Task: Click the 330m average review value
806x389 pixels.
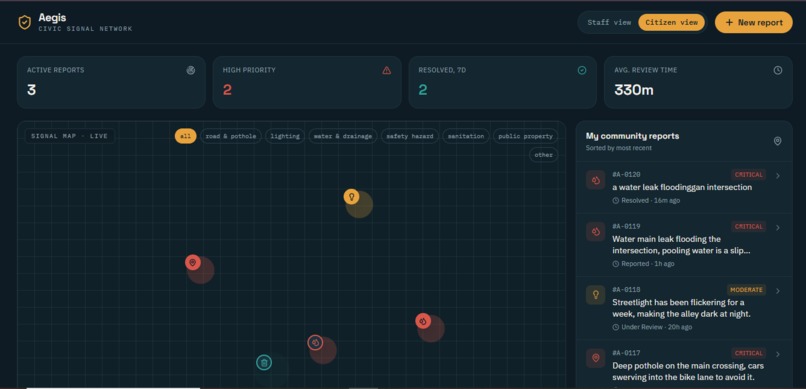Action: coord(634,90)
